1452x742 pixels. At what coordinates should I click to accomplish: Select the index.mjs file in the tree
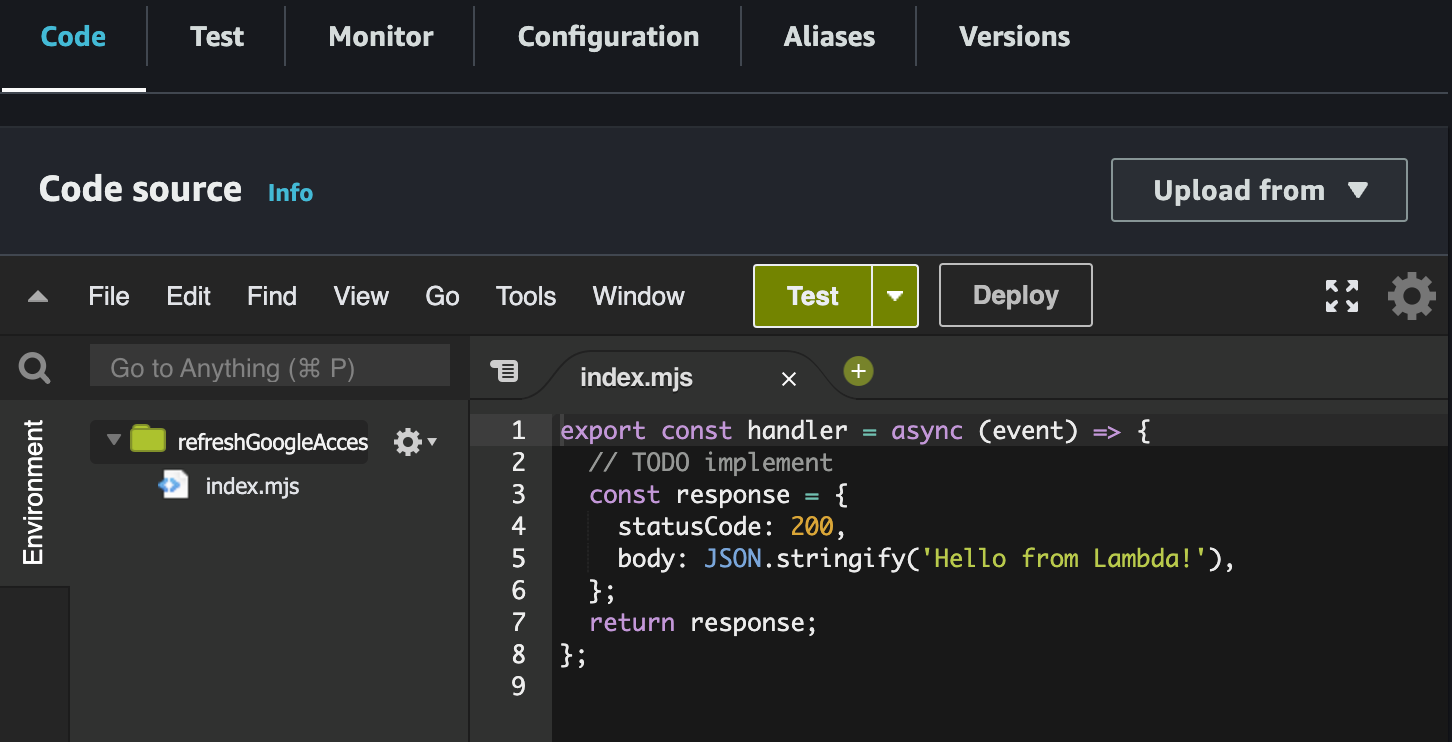coord(252,487)
